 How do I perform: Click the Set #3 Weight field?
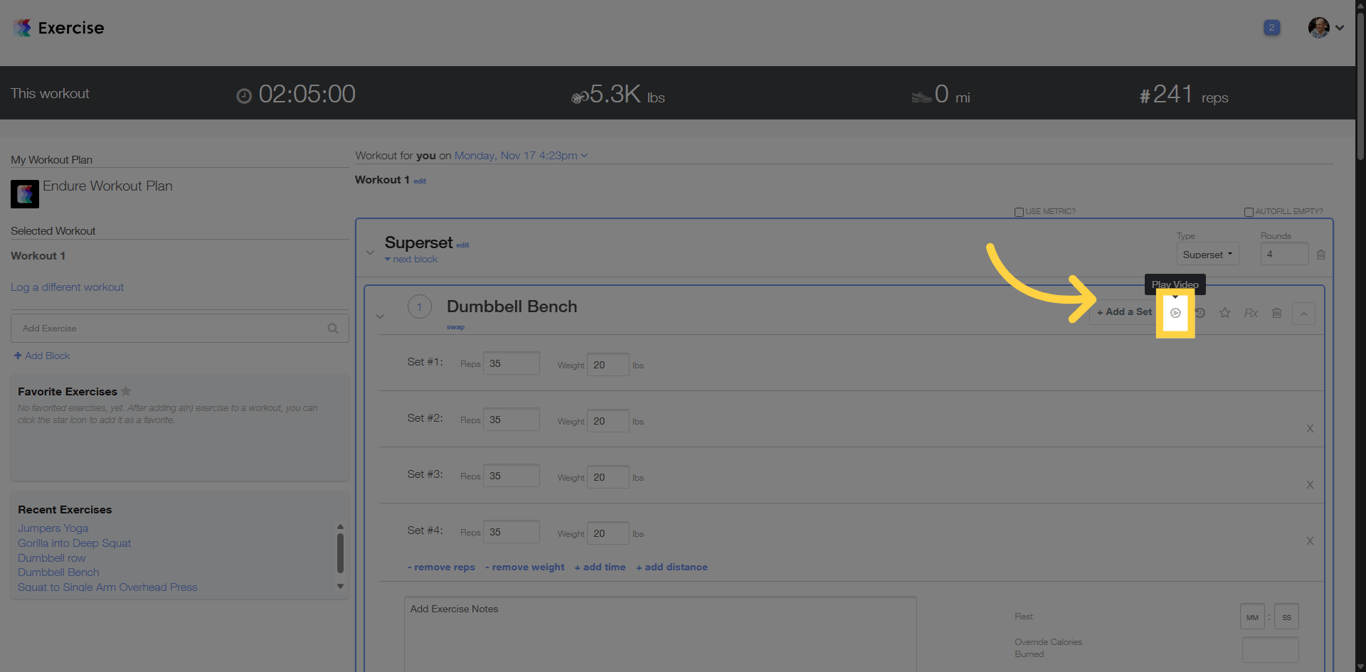pyautogui.click(x=608, y=476)
